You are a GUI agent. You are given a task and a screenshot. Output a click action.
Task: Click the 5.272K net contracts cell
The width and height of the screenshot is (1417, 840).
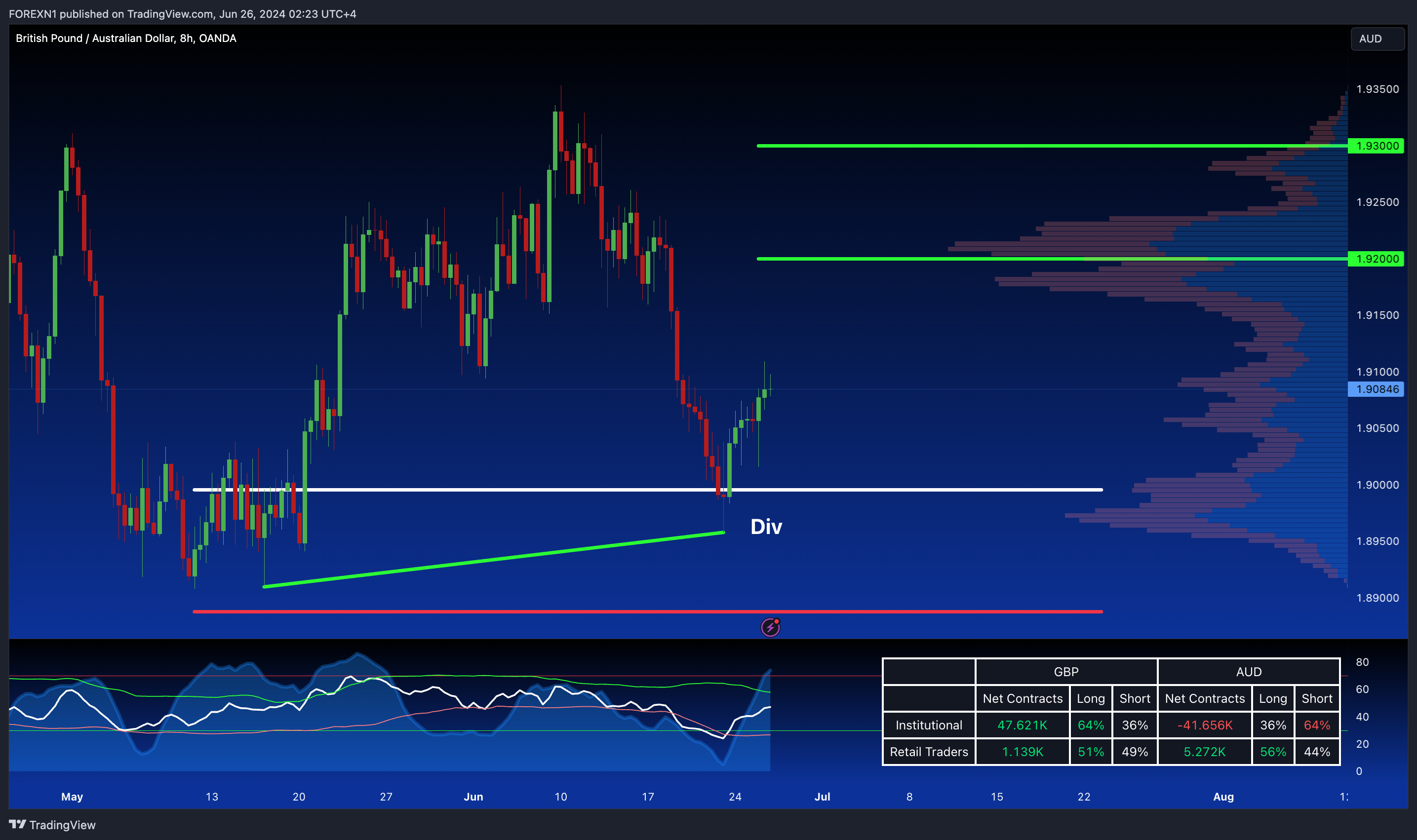tap(1205, 752)
